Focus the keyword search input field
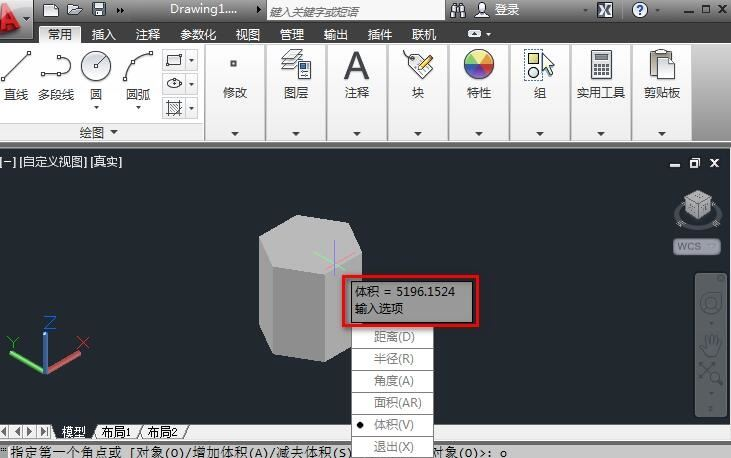This screenshot has height=458, width=731. (355, 11)
